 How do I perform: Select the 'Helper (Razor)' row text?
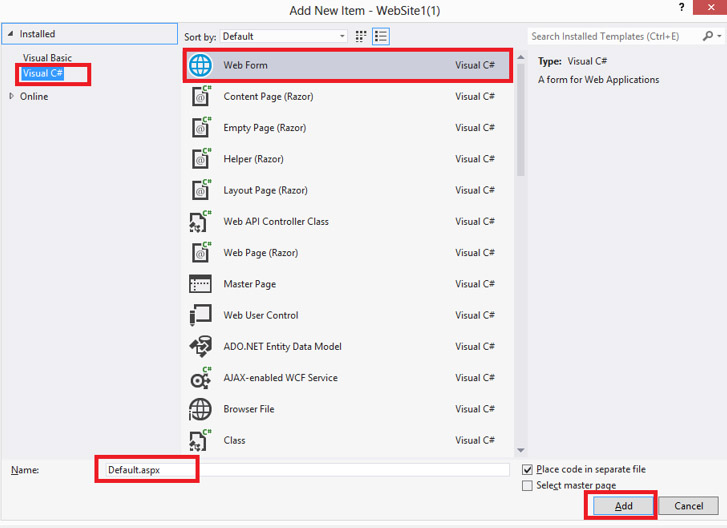point(253,159)
